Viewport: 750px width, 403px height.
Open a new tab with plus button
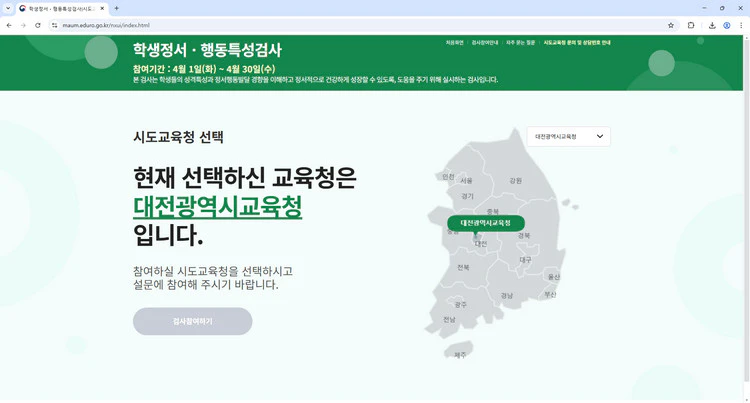pyautogui.click(x=117, y=8)
